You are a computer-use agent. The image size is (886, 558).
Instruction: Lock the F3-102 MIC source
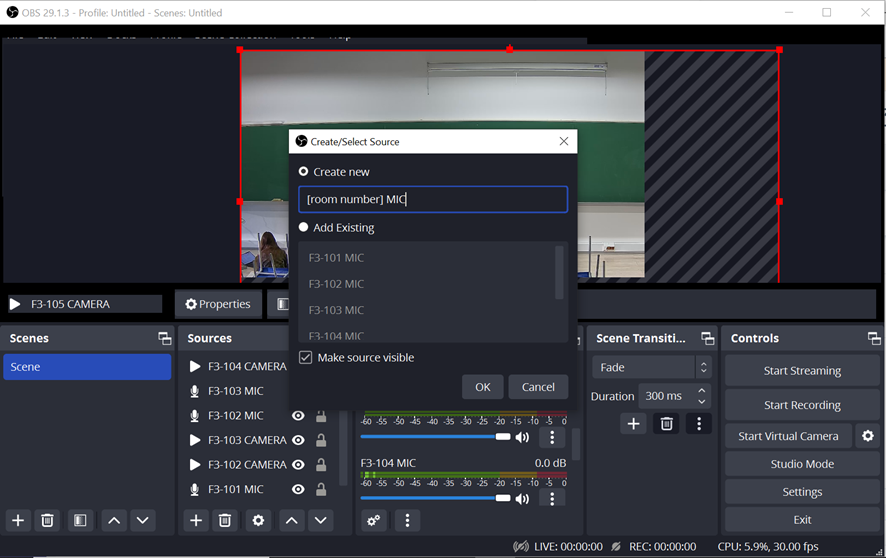[321, 416]
